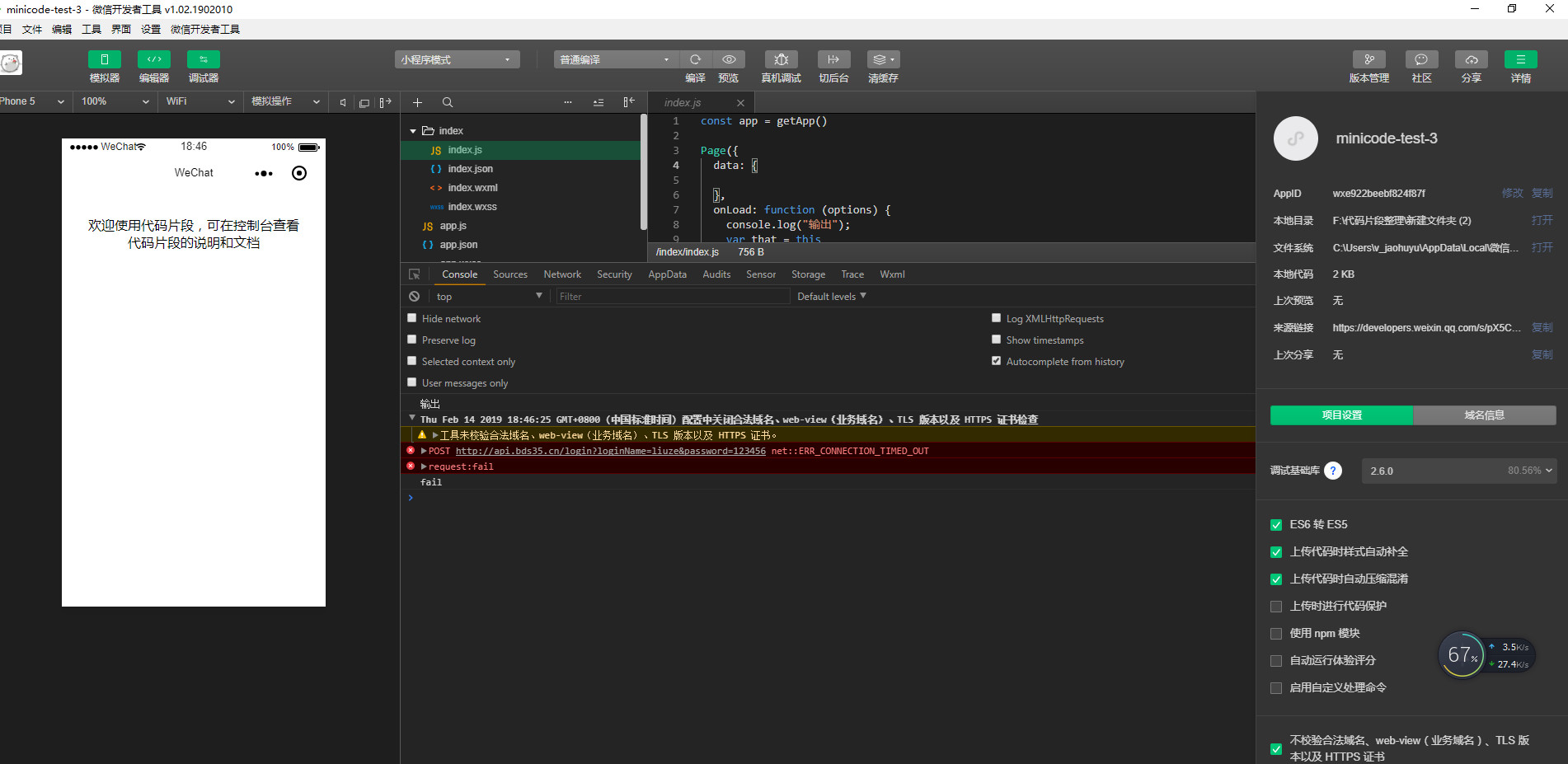Switch to the Network tab
Screen dimensions: 1568x764
click(x=562, y=274)
